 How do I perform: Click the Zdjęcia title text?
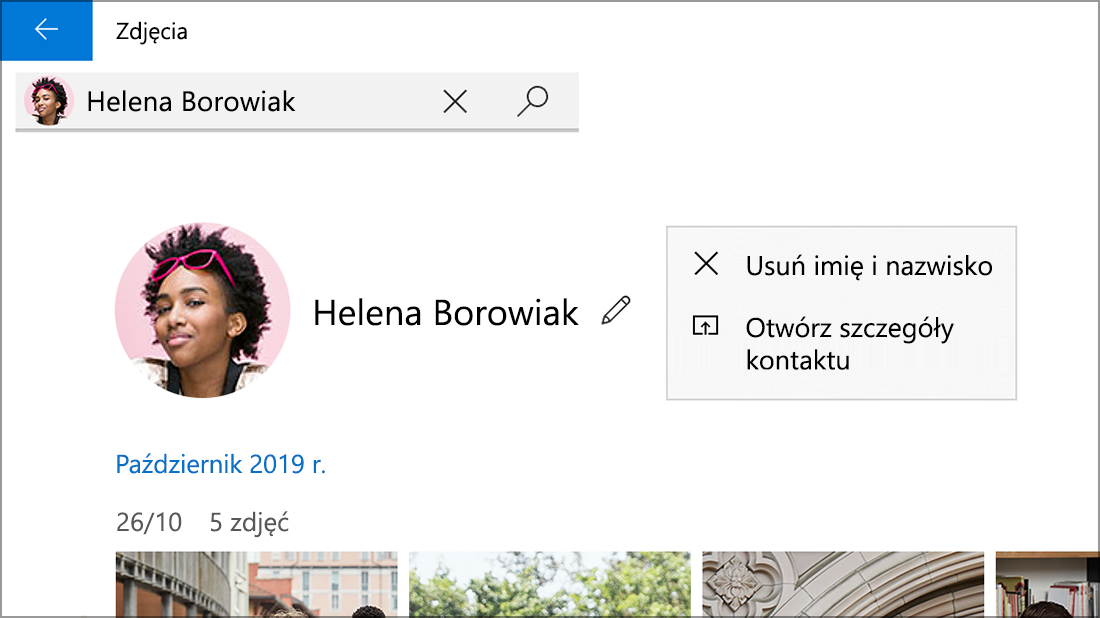152,32
